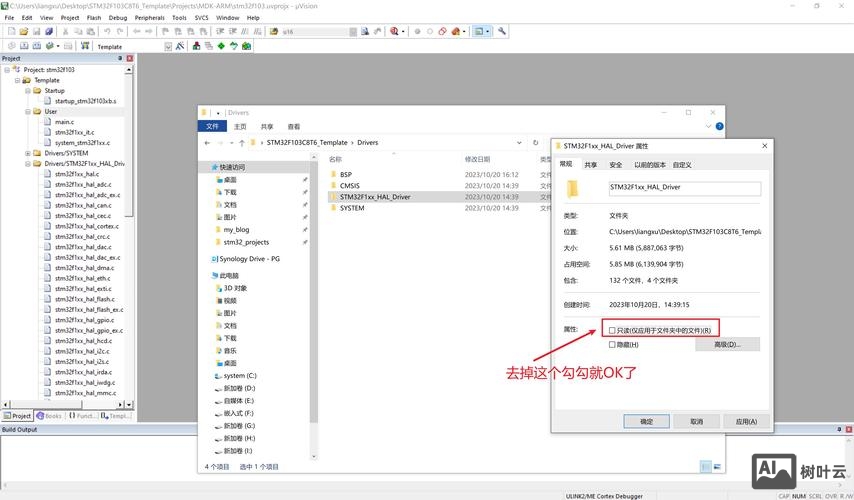
Task: Collapse the Startup folder in project tree
Action: (28, 90)
